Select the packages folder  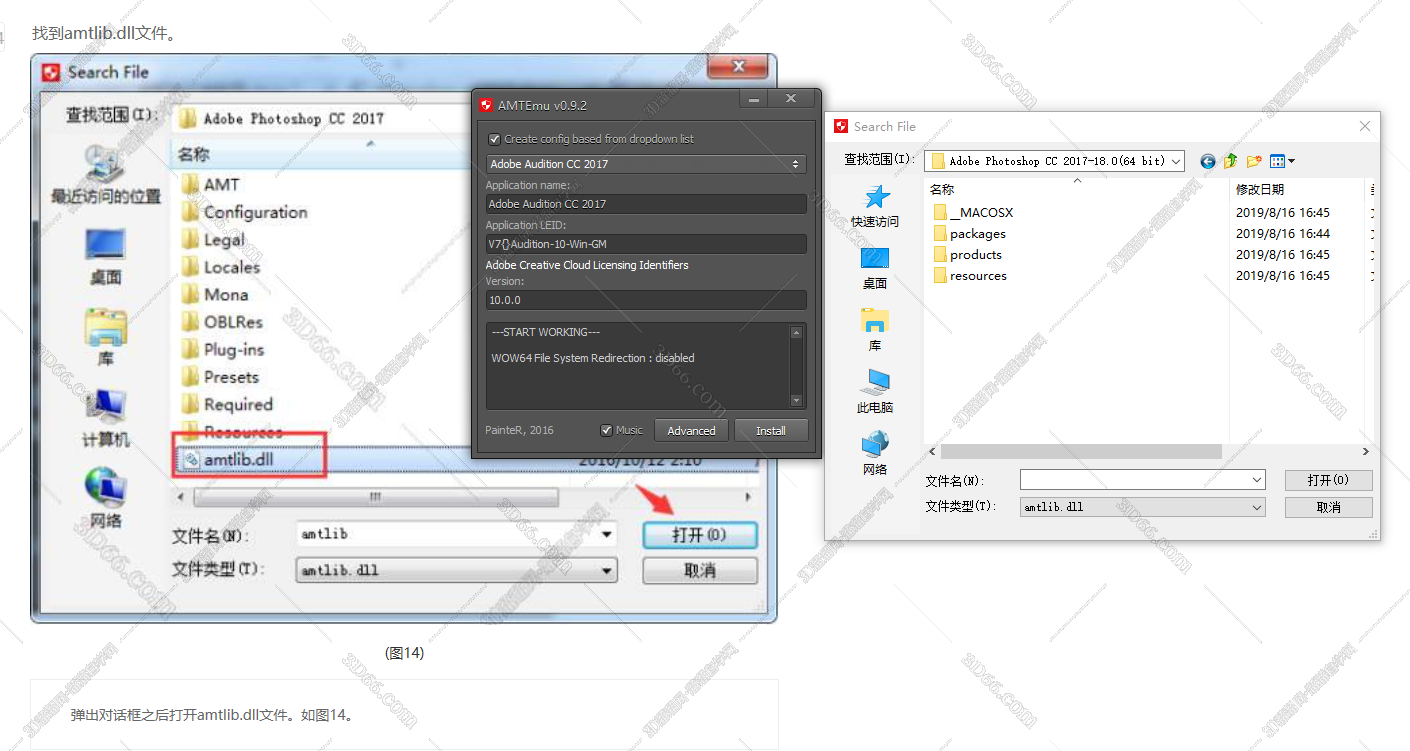tap(969, 234)
